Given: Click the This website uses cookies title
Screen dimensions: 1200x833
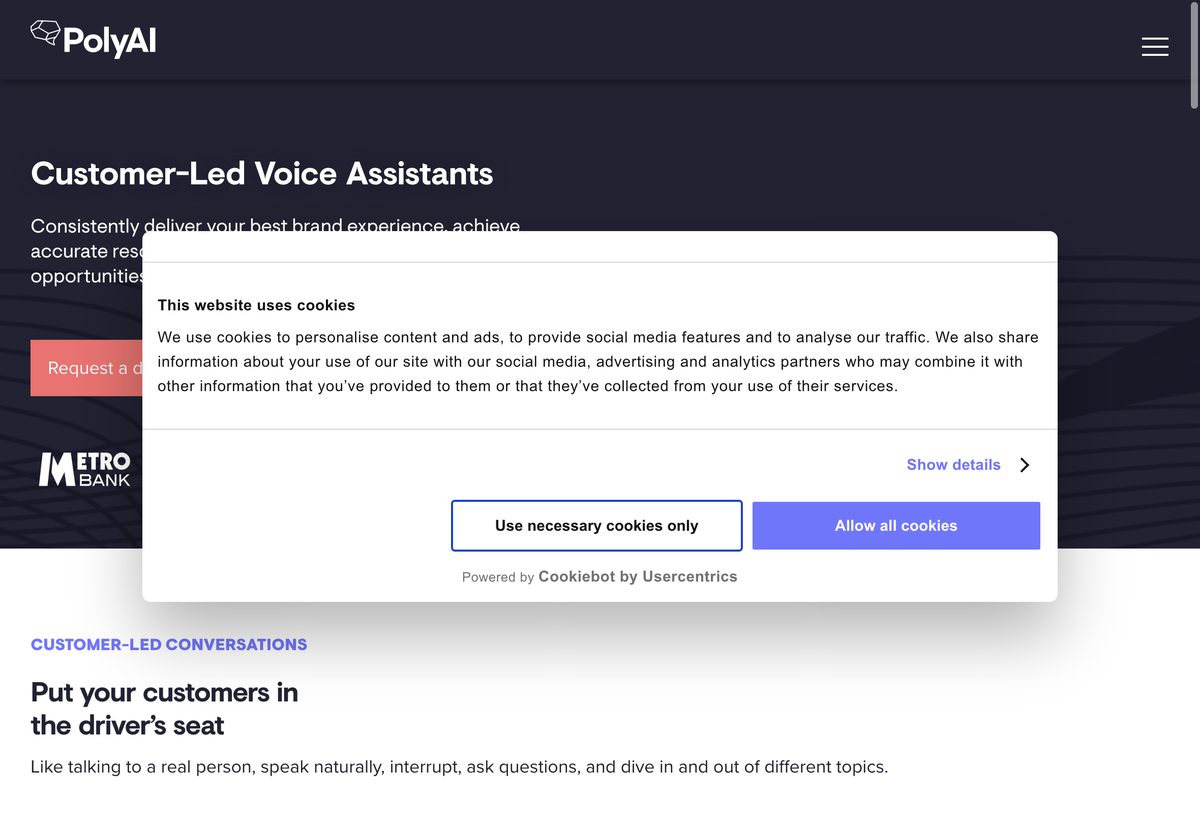Looking at the screenshot, I should 256,305.
